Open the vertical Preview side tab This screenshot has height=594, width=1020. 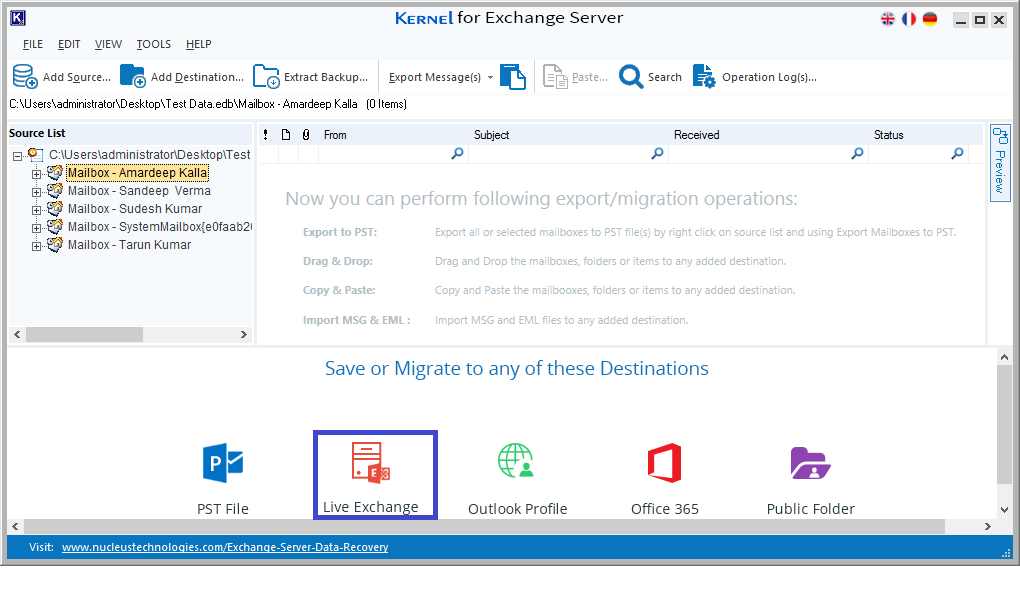coord(999,162)
